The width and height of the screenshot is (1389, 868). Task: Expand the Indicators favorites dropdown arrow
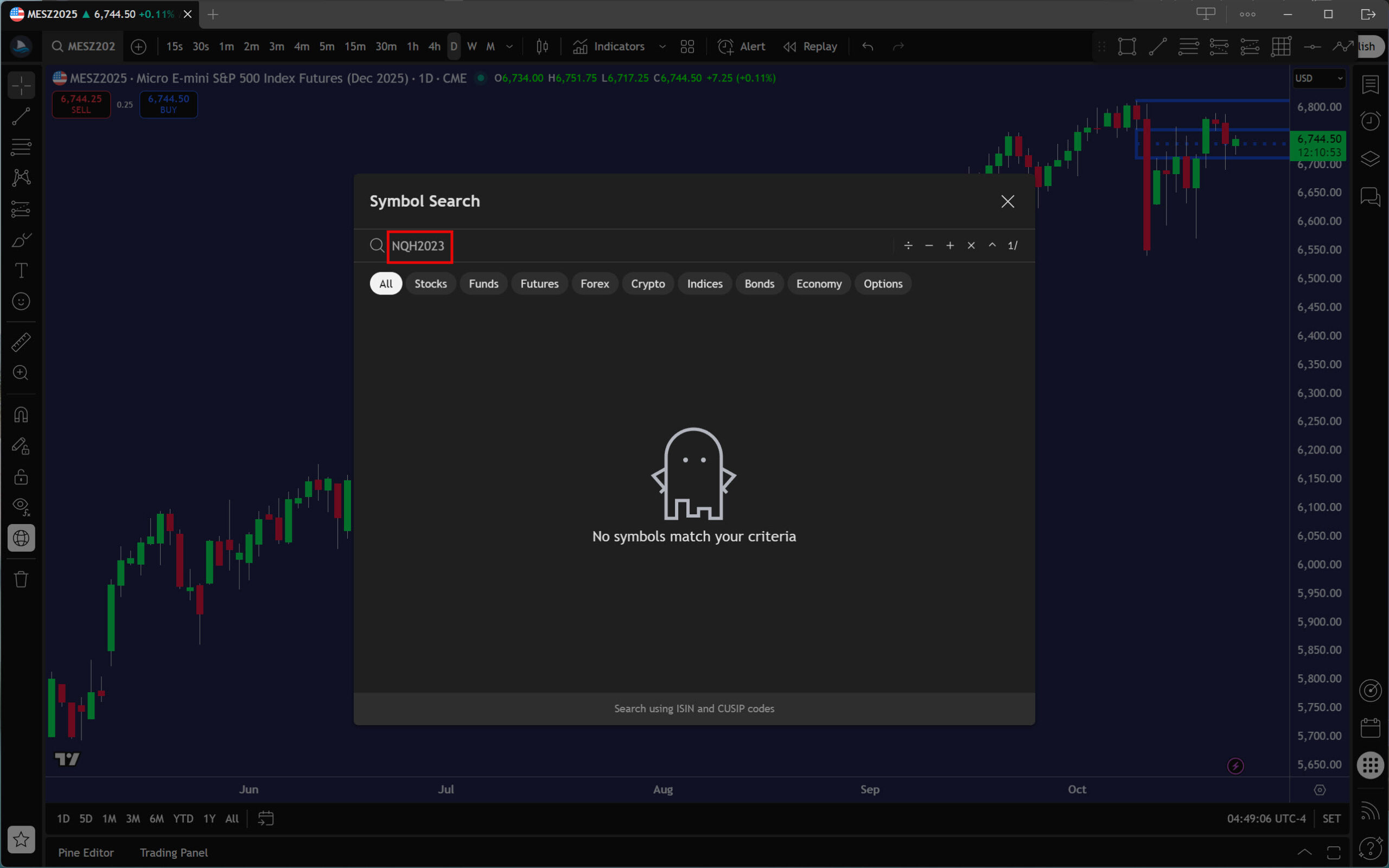662,47
